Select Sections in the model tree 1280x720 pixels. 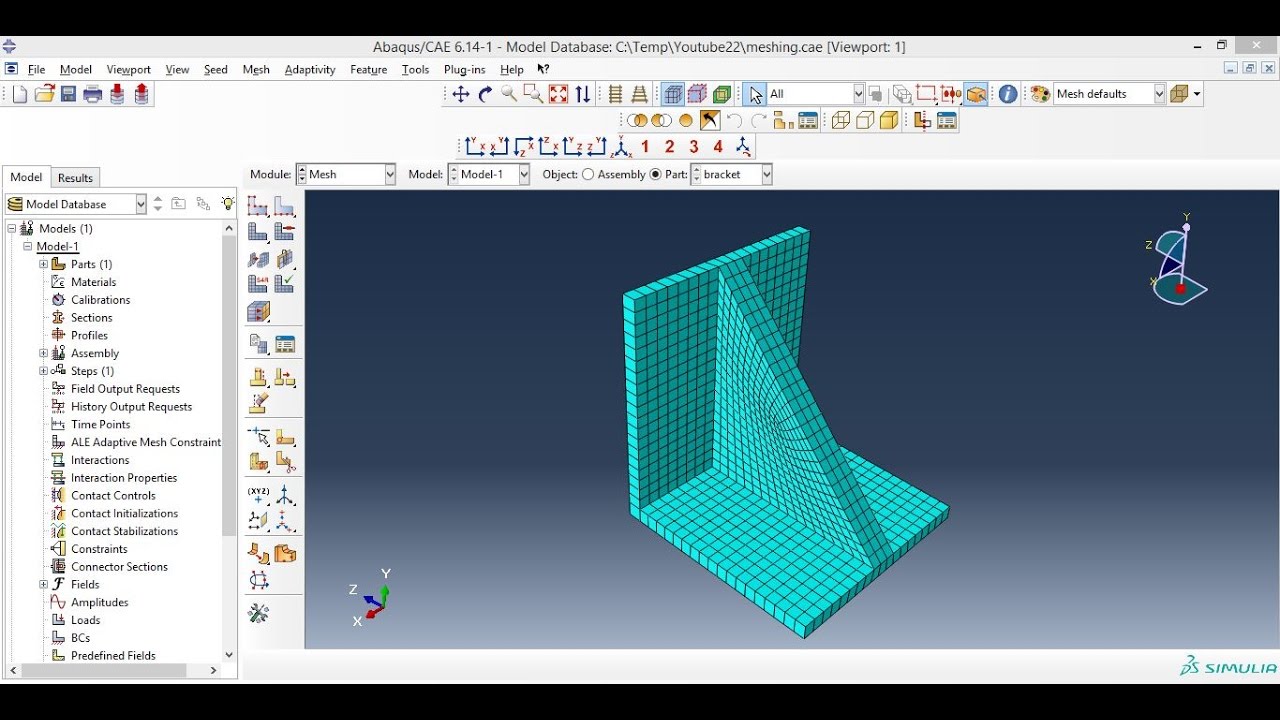(x=92, y=317)
